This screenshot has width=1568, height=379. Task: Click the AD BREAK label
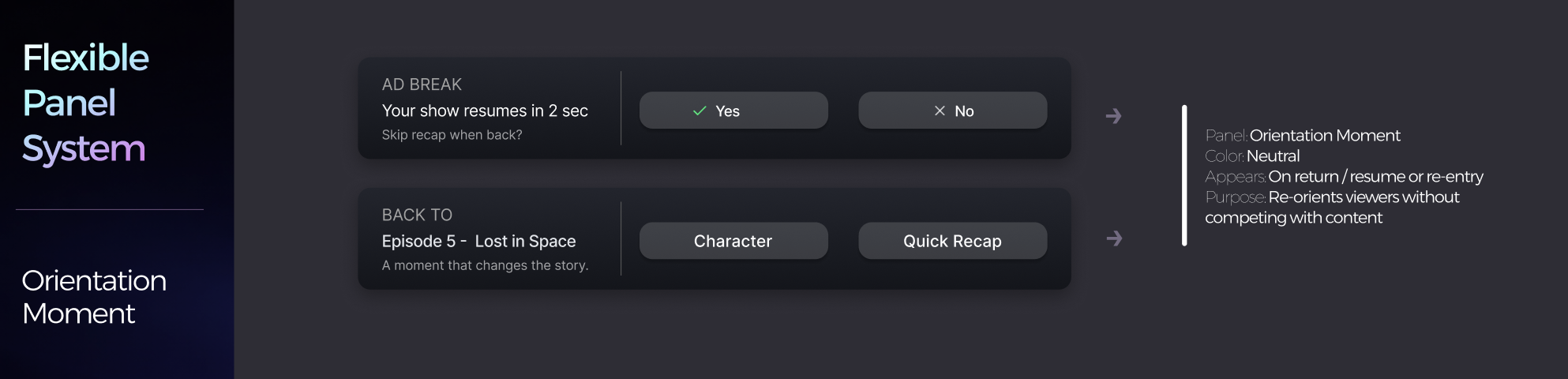(x=422, y=84)
